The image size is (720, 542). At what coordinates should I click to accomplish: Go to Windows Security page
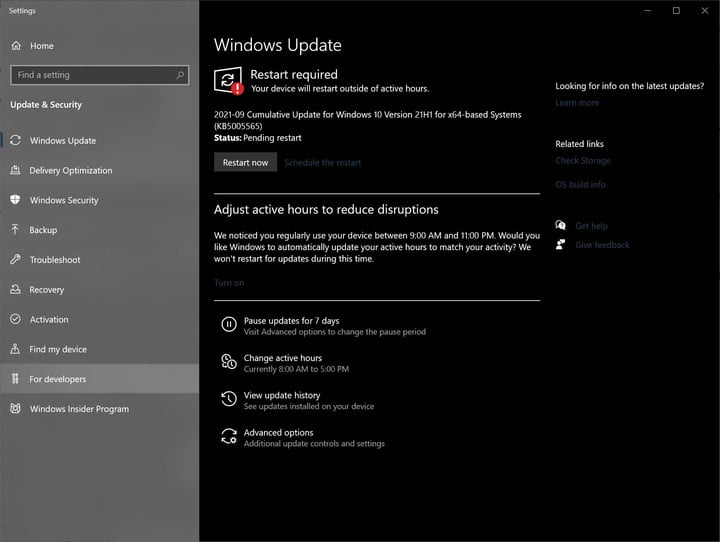[100, 200]
